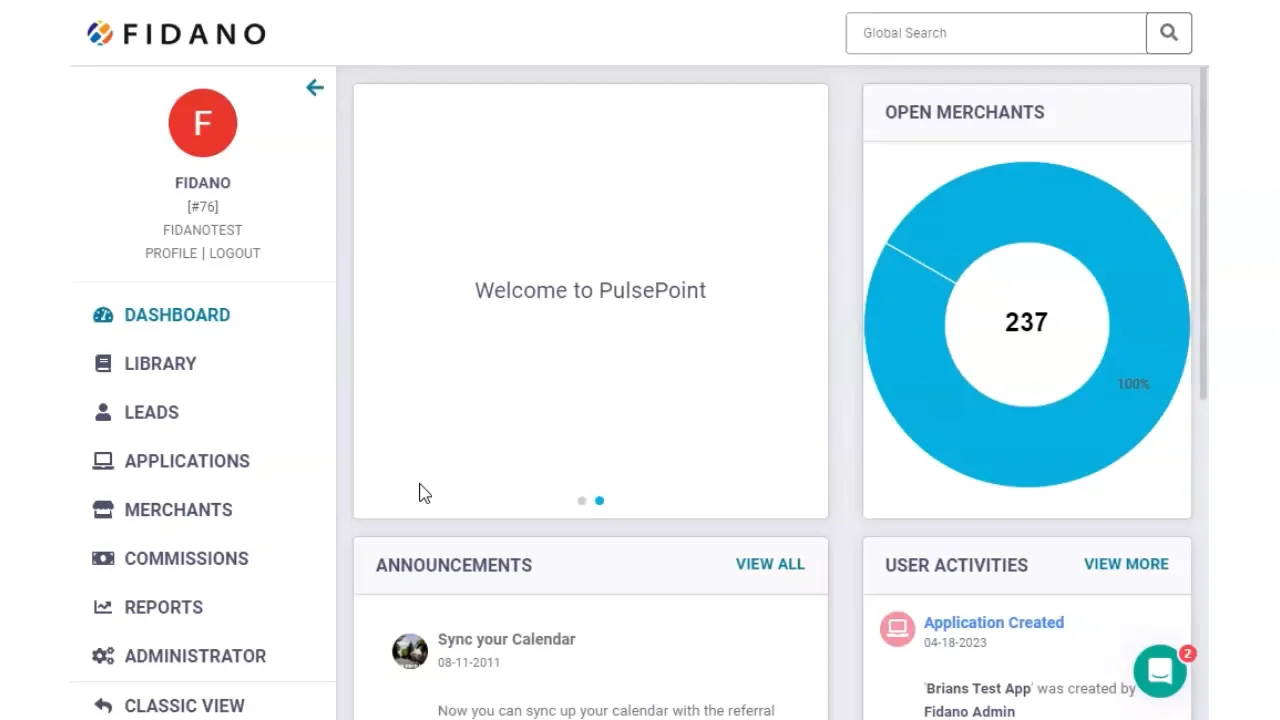Collapse sidebar with the left arrow
The height and width of the screenshot is (720, 1280).
pyautogui.click(x=315, y=88)
